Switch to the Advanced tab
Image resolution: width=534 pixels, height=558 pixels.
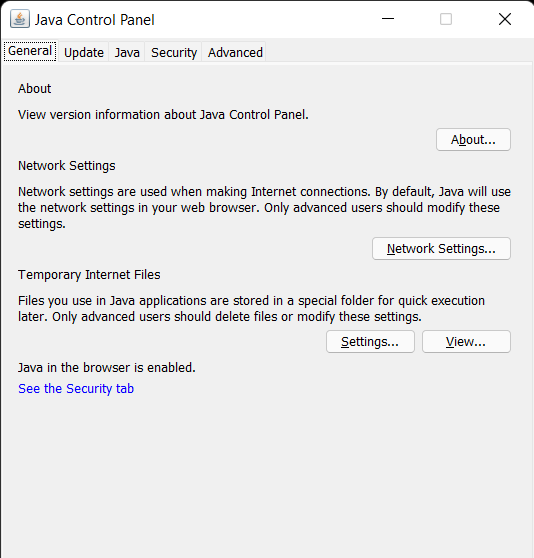235,53
